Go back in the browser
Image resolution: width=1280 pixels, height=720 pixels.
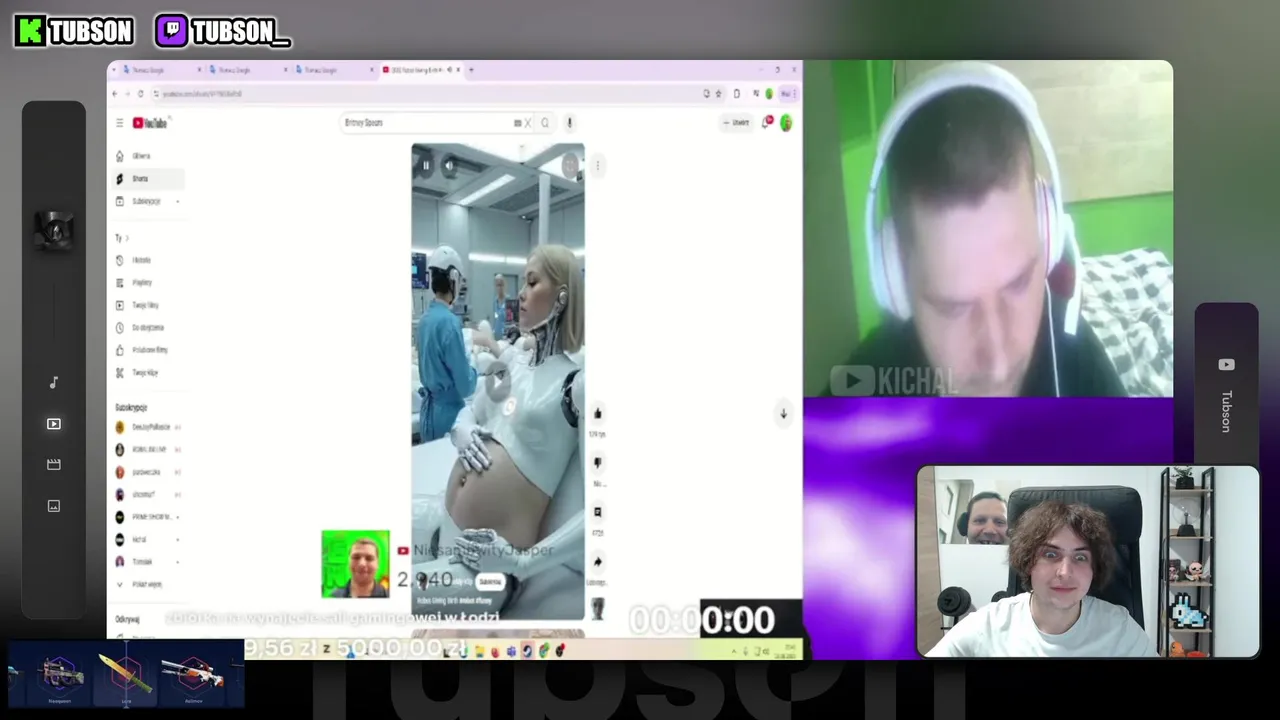pos(114,94)
